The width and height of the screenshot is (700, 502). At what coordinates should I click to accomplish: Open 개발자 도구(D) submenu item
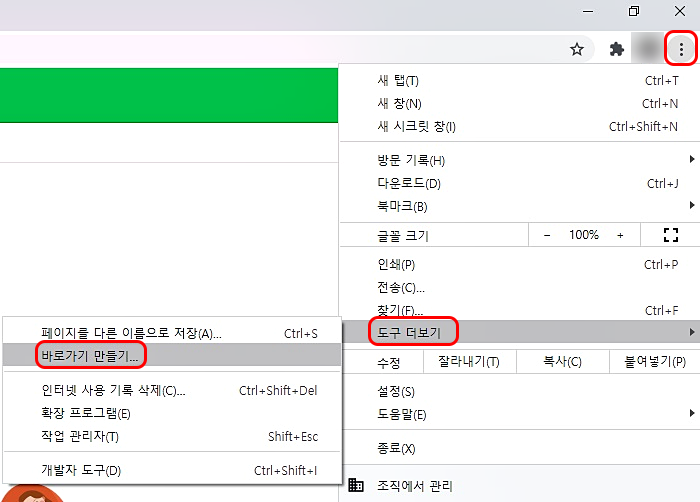click(172, 470)
